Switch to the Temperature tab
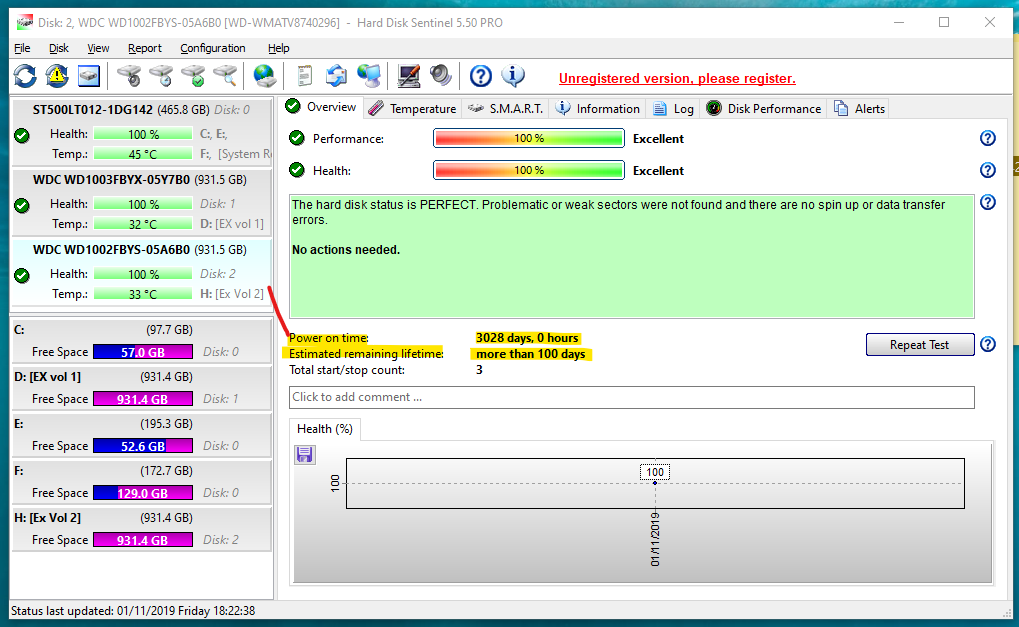Image resolution: width=1019 pixels, height=627 pixels. point(412,109)
